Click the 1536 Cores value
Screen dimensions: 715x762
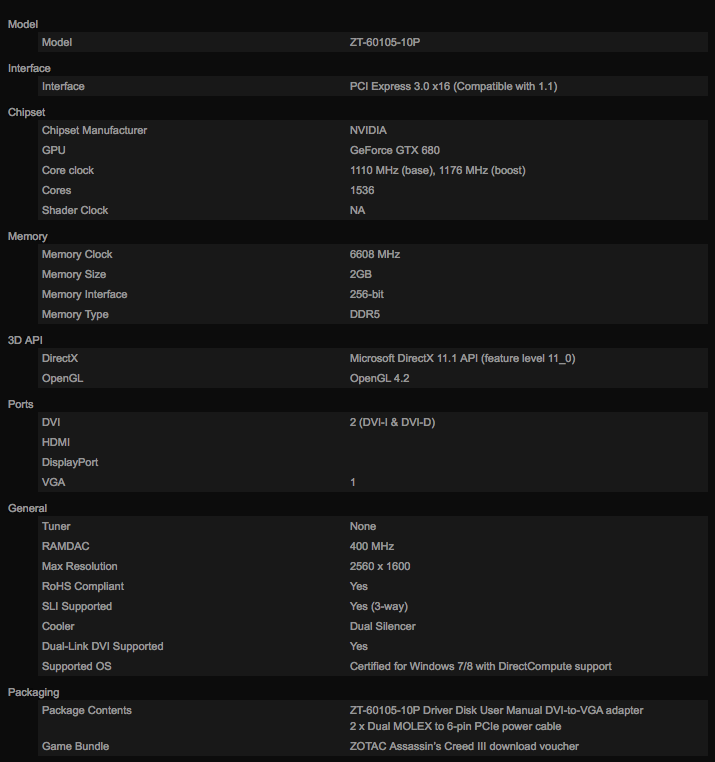[x=362, y=191]
